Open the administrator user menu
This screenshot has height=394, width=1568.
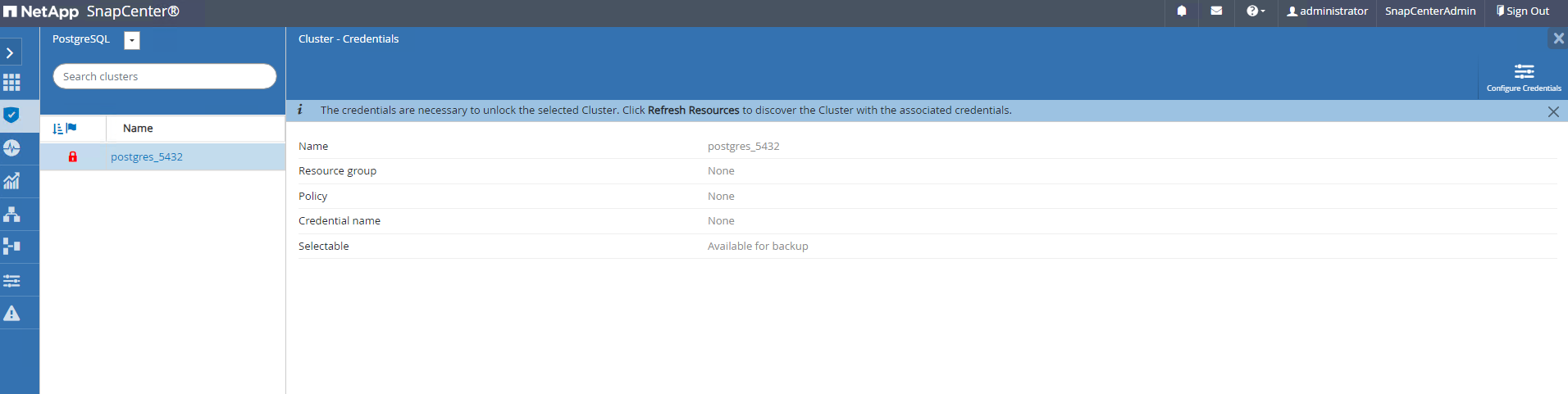click(1327, 11)
